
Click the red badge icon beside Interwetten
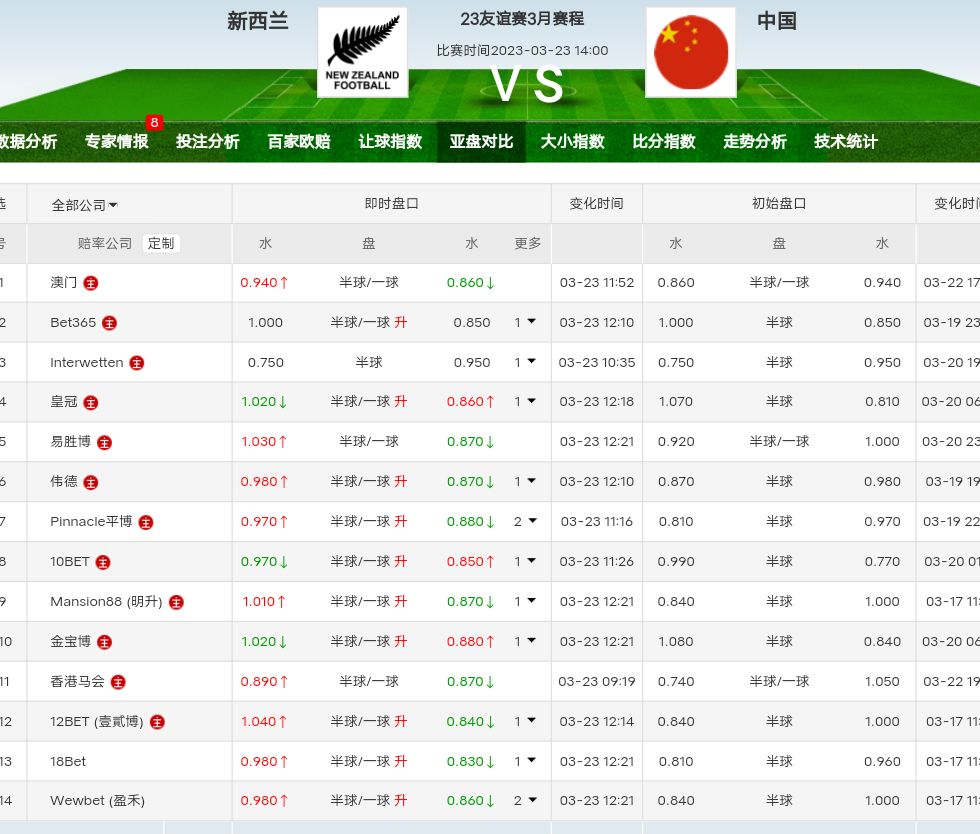[x=137, y=363]
